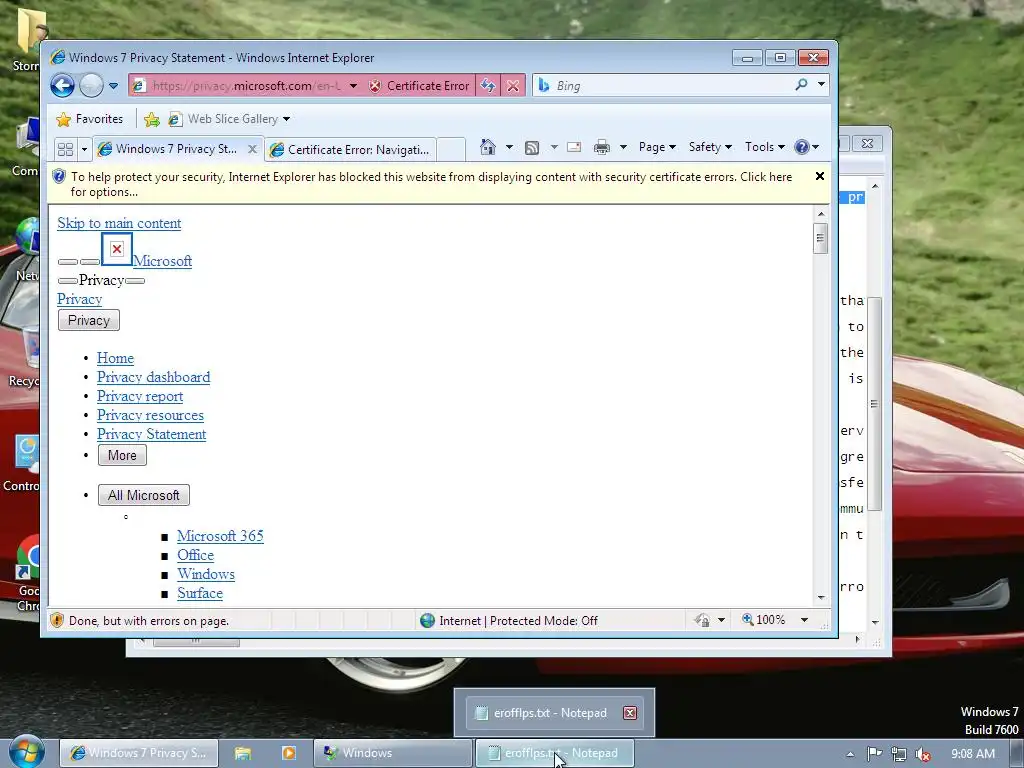This screenshot has width=1024, height=768.
Task: Click the grey Privacy button
Action: point(89,321)
